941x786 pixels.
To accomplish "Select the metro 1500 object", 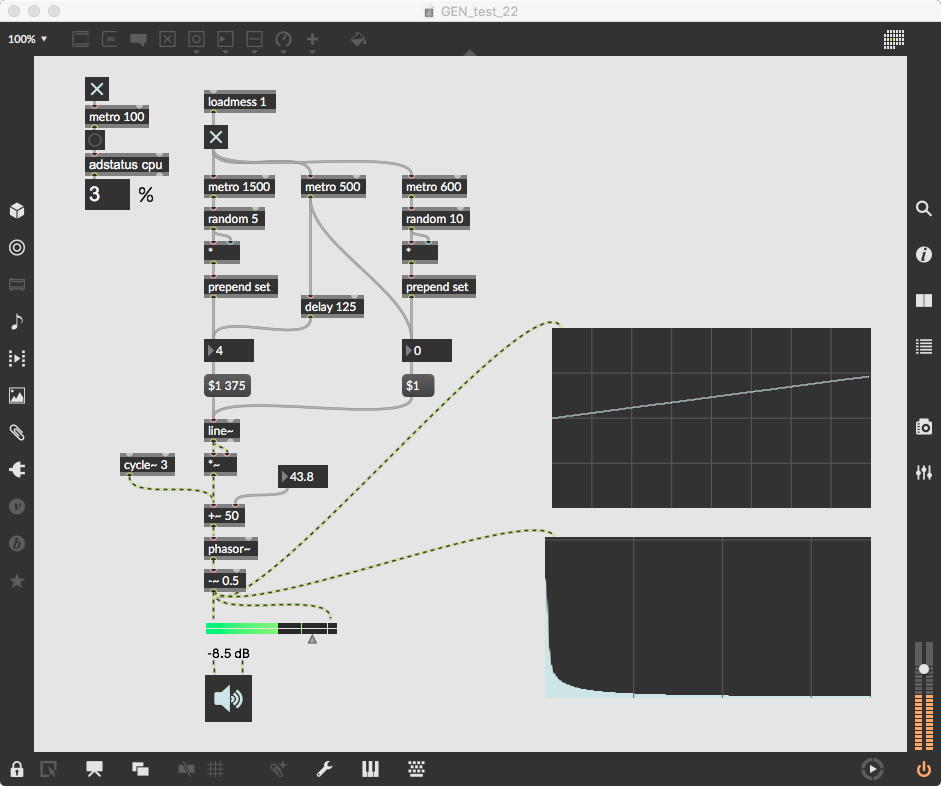I will click(x=238, y=187).
